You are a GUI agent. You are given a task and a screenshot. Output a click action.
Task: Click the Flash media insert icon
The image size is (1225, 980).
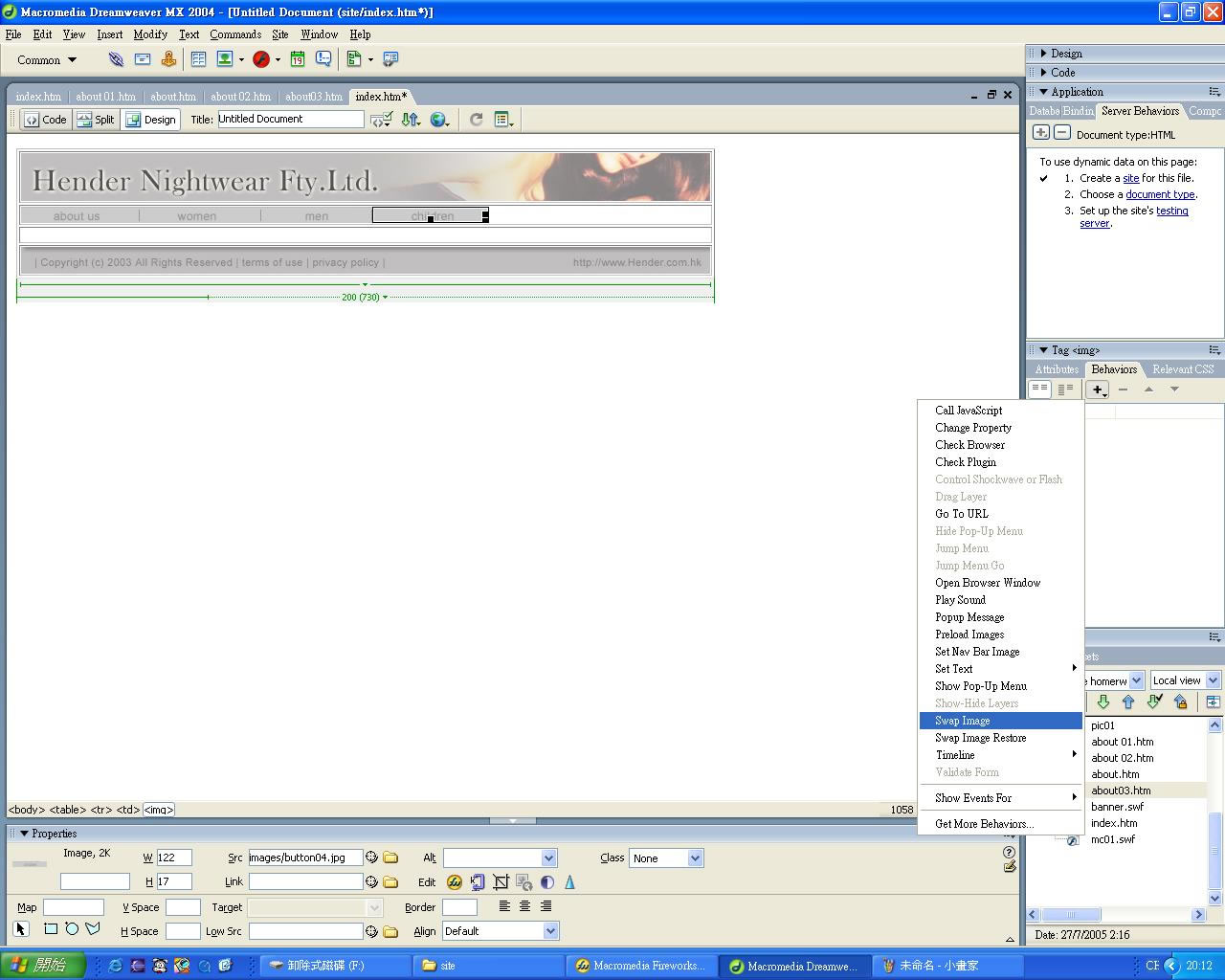pos(261,59)
